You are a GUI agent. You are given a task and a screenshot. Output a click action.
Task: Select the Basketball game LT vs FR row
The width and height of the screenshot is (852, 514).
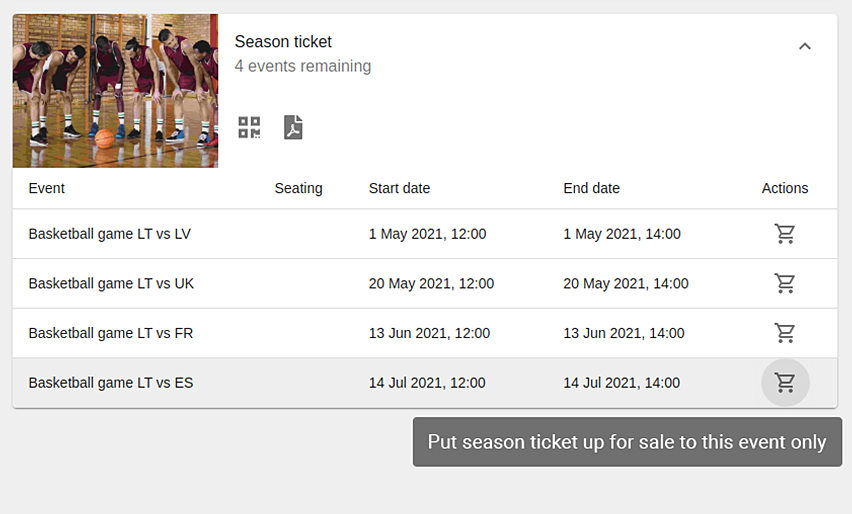coord(111,333)
